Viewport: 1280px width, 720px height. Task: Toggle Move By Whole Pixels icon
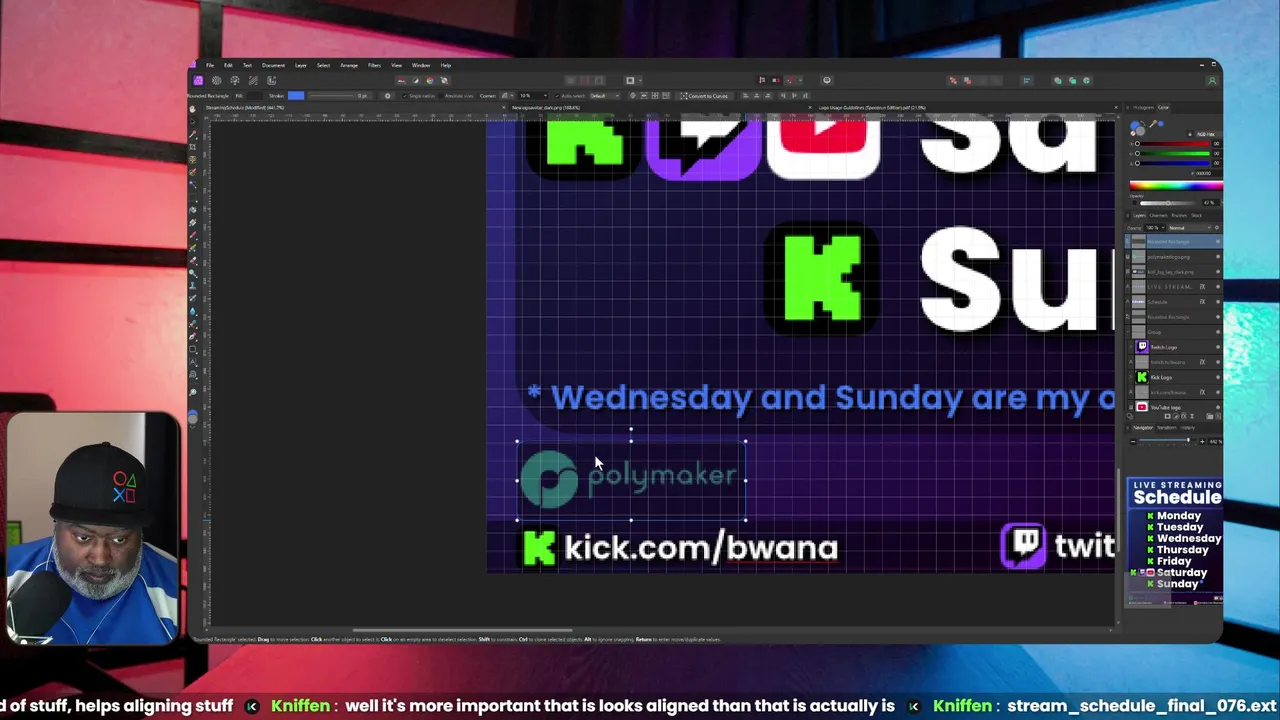776,80
